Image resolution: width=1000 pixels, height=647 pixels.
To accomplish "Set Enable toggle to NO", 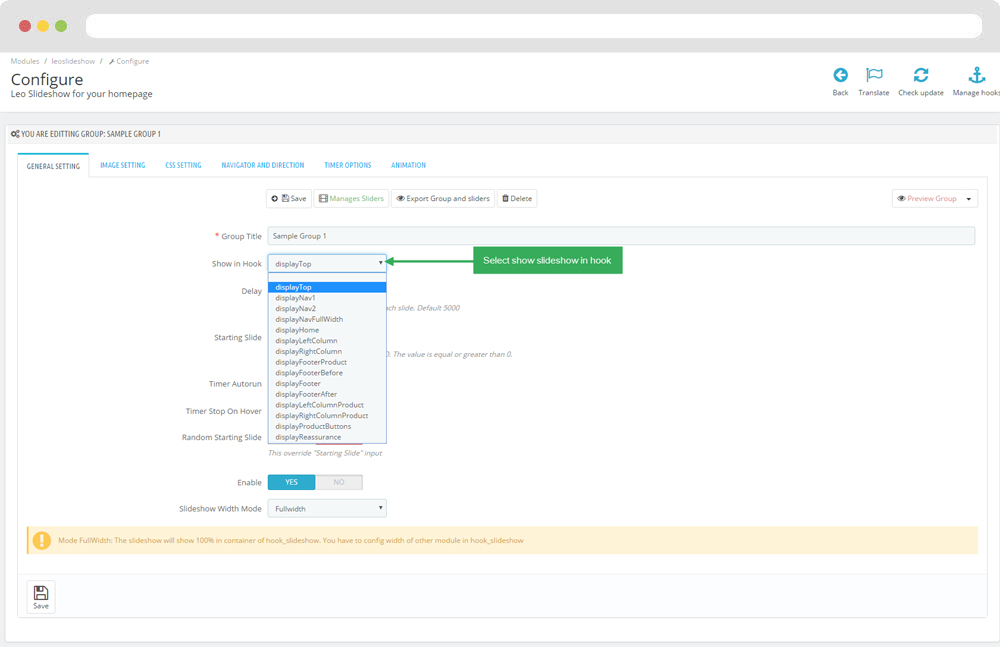I will (339, 482).
